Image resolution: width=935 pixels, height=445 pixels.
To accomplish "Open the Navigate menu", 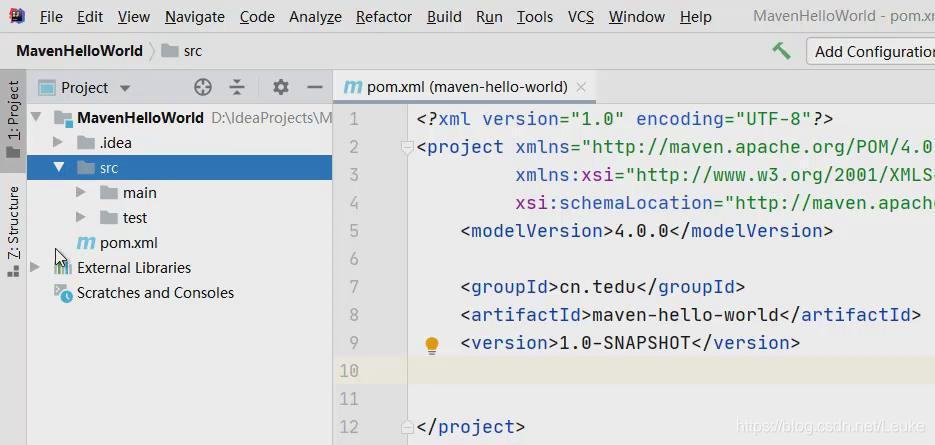I will point(194,17).
